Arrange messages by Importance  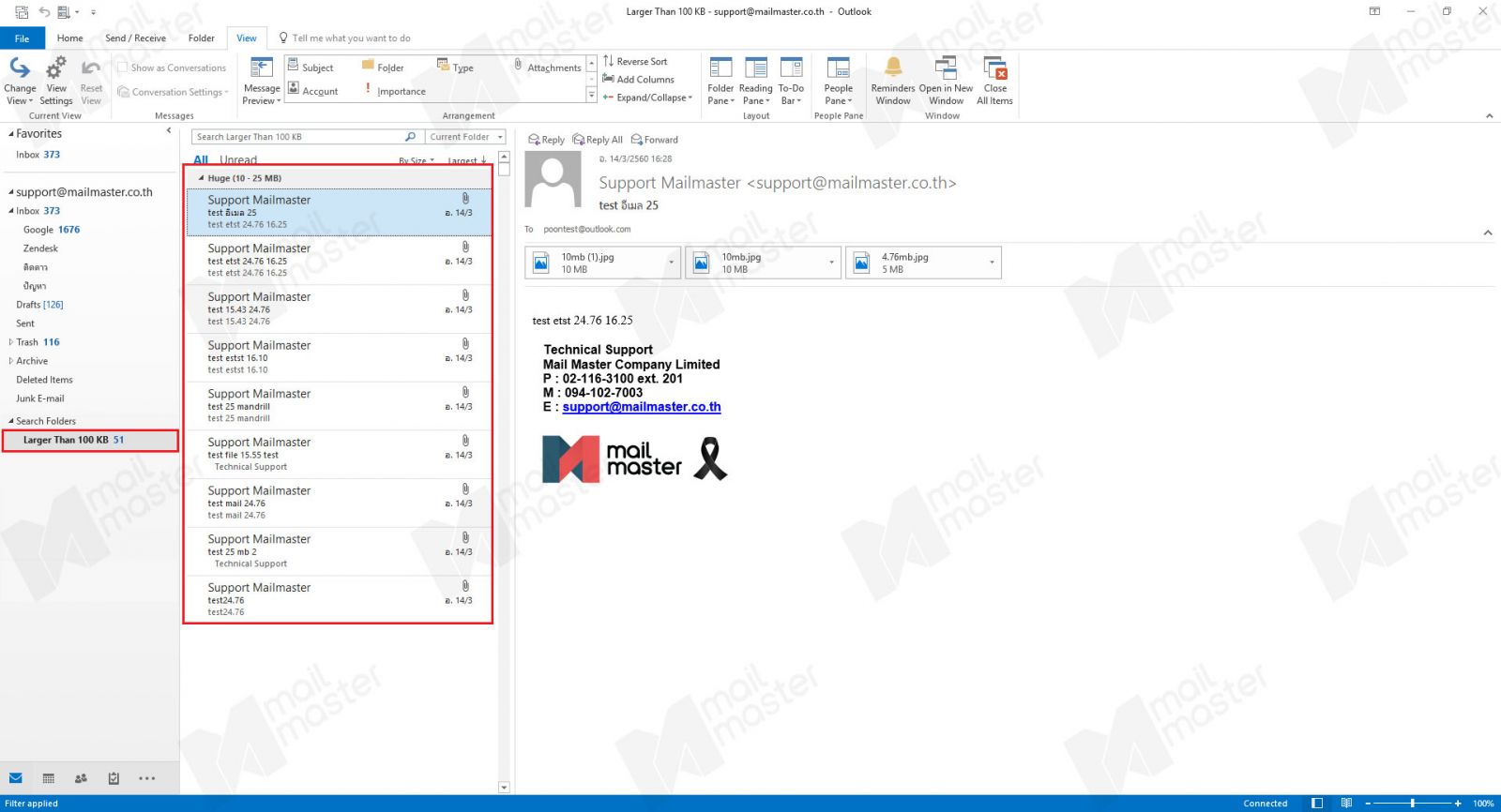click(x=394, y=90)
